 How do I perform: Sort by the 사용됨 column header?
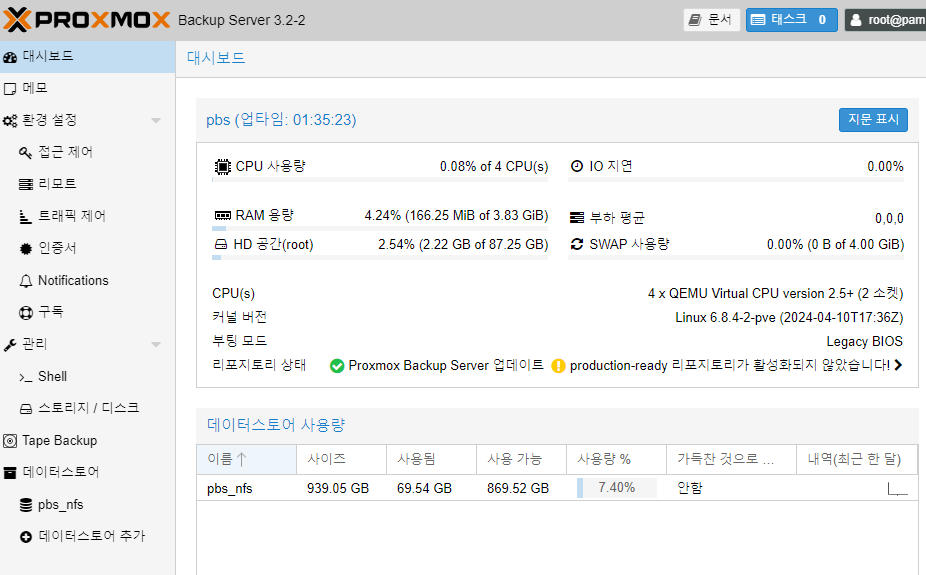[x=431, y=459]
